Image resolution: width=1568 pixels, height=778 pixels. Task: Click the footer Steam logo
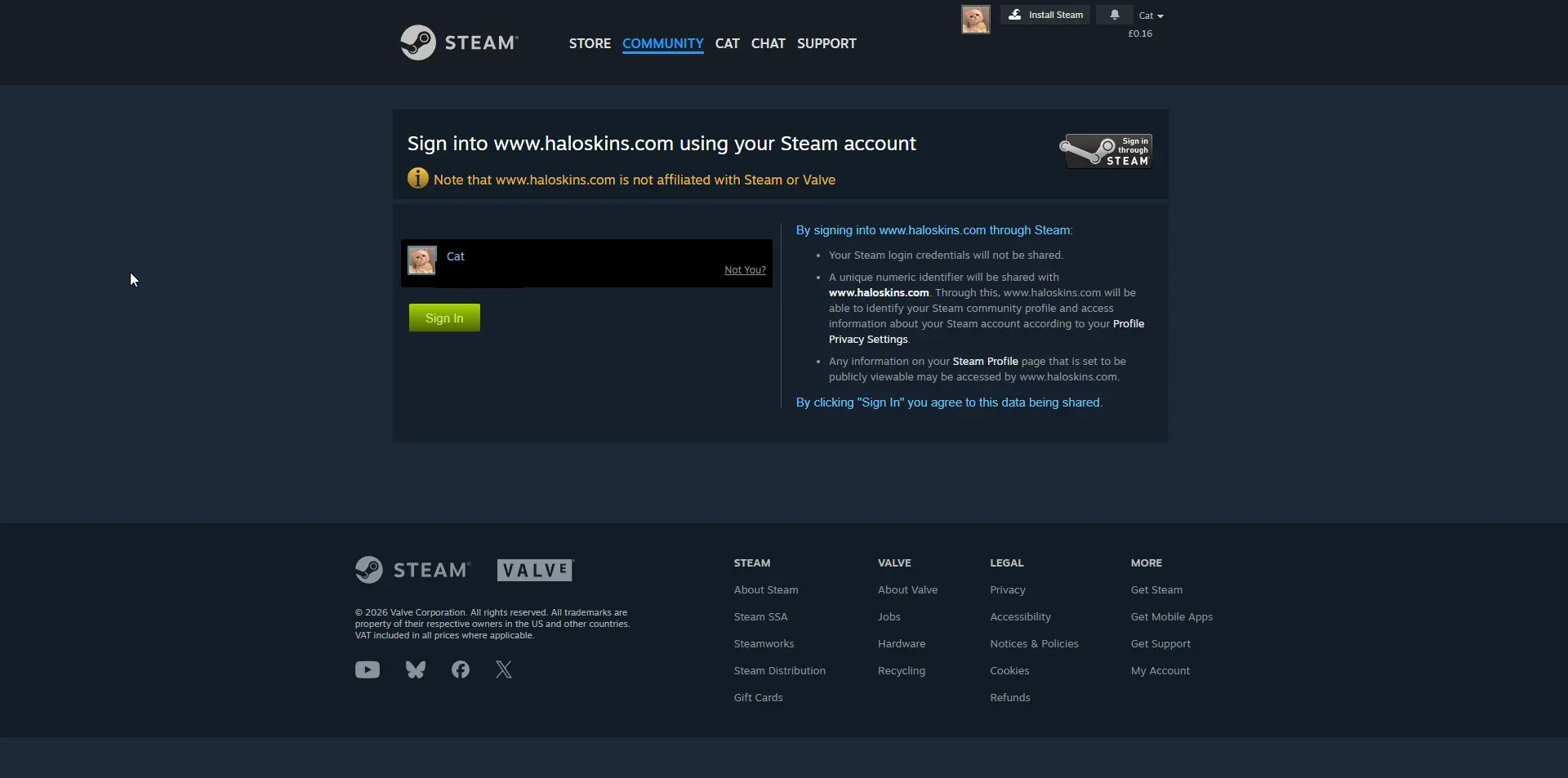pyautogui.click(x=412, y=570)
